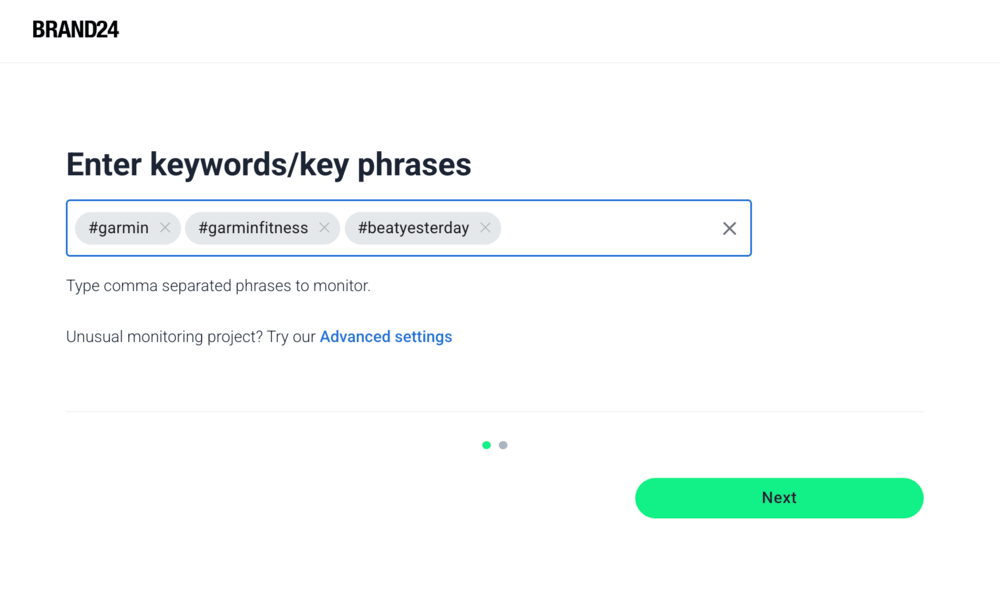Select the #garmin tag label

click(118, 228)
